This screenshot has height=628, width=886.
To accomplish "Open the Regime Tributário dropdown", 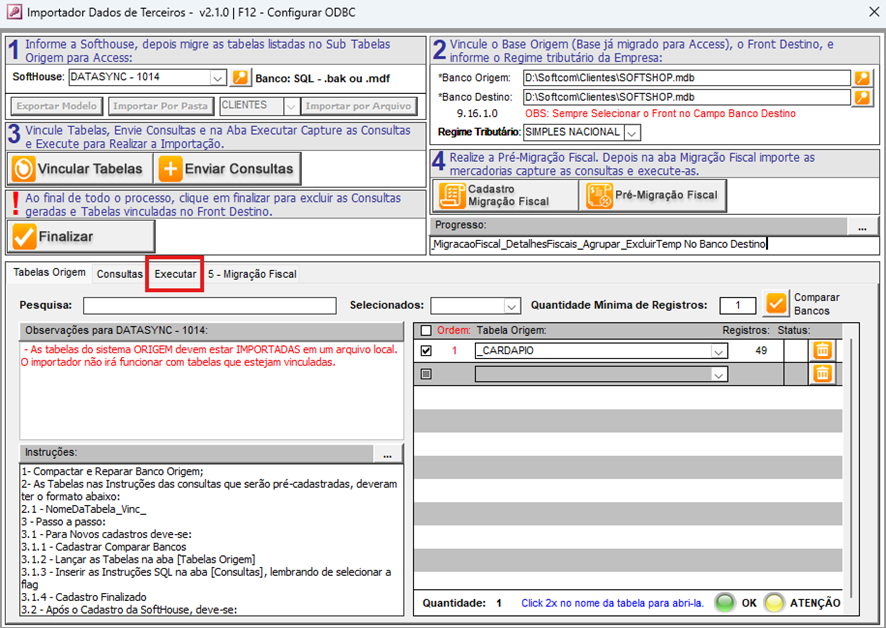I will click(x=632, y=133).
